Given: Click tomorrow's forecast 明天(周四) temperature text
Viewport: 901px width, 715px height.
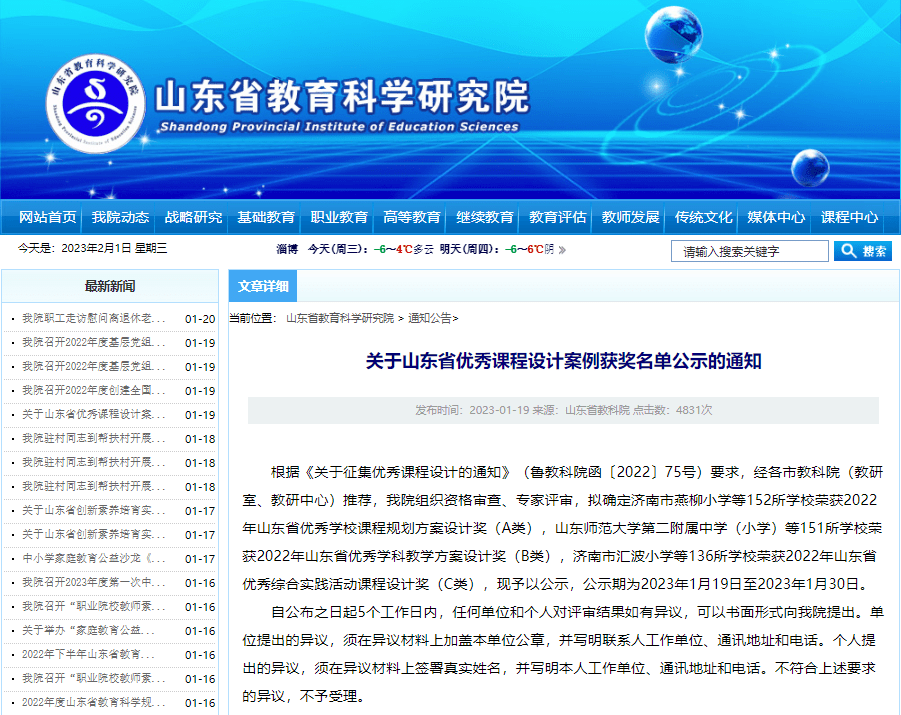Looking at the screenshot, I should click(x=497, y=249).
